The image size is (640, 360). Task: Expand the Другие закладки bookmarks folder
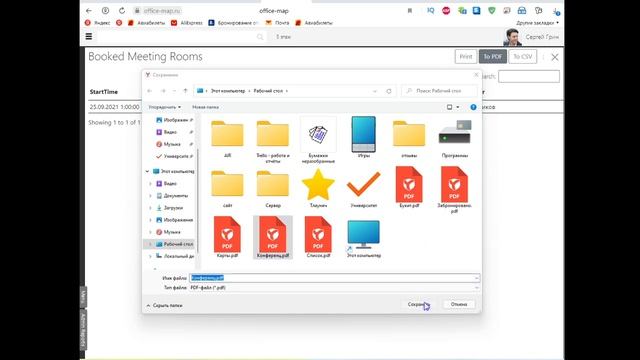point(537,23)
